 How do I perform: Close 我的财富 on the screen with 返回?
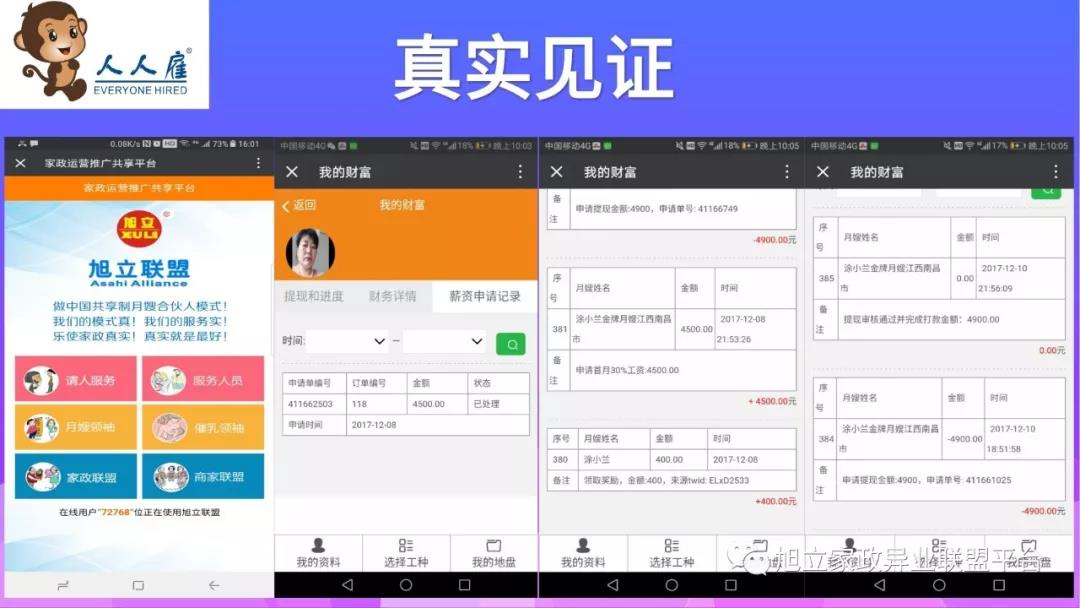point(292,171)
